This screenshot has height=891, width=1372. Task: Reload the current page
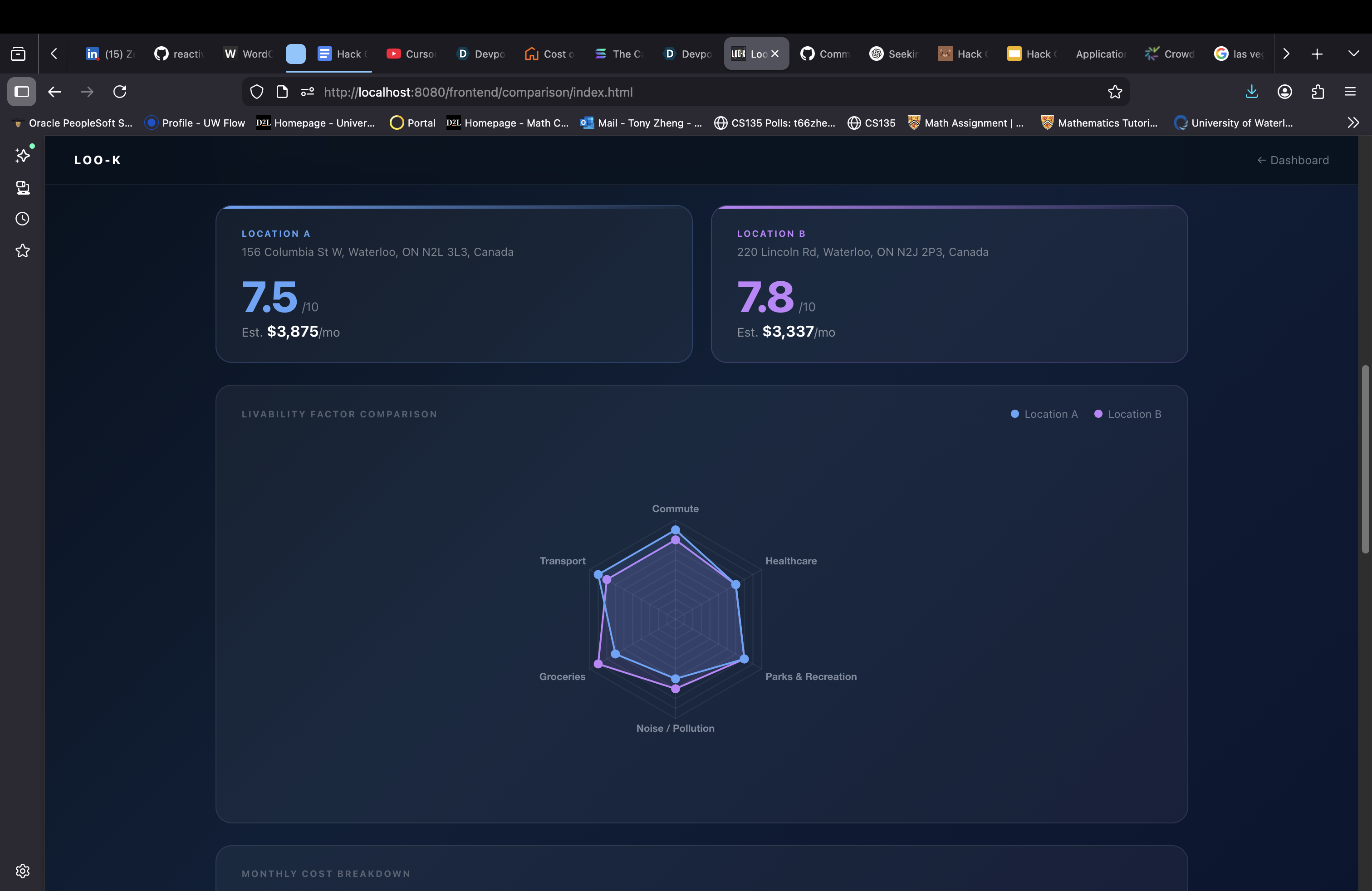point(120,92)
